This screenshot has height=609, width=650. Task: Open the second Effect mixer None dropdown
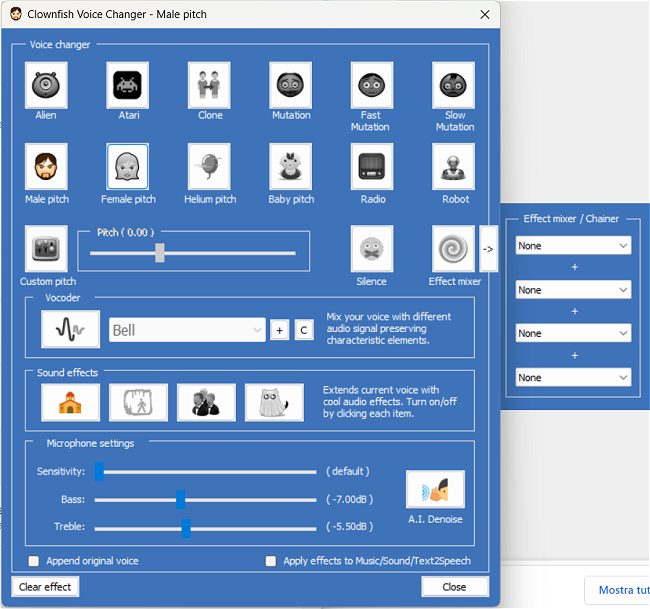tap(573, 290)
